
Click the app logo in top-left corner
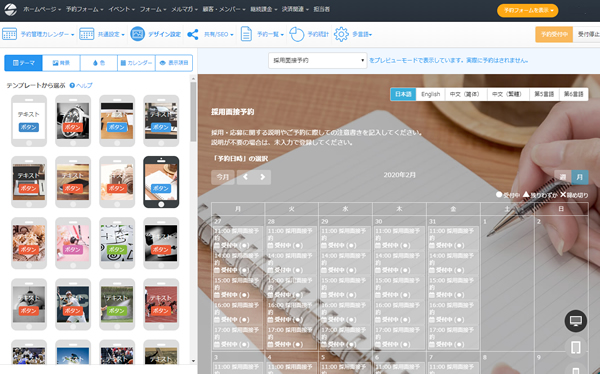pyautogui.click(x=10, y=10)
